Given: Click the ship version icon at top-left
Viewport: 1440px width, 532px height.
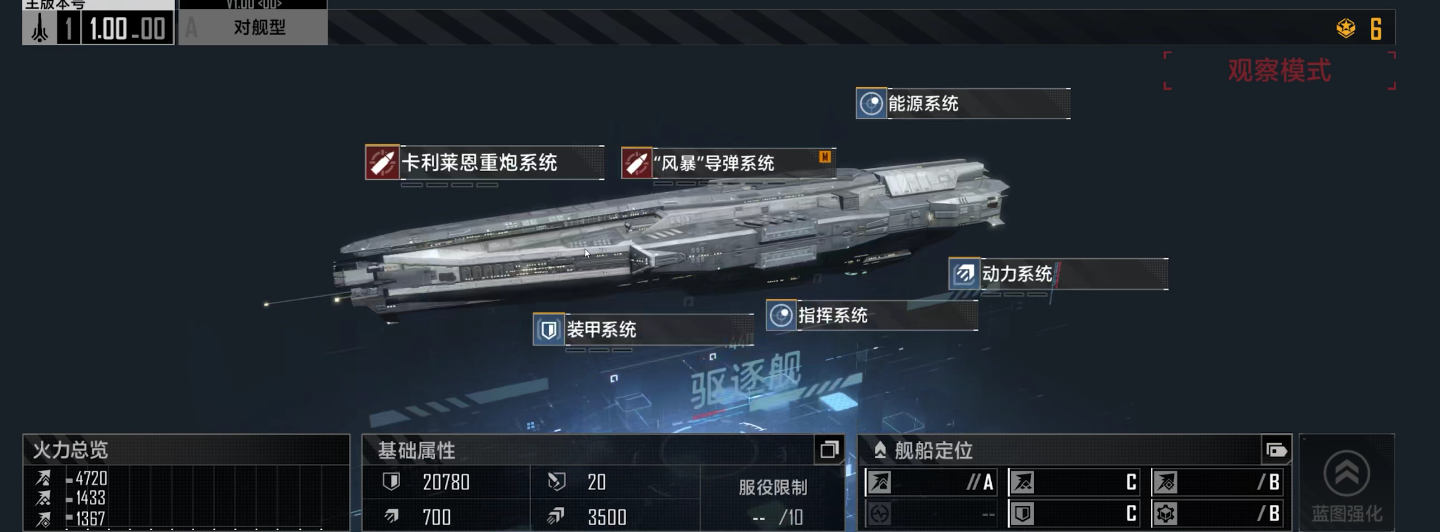Looking at the screenshot, I should click(x=40, y=28).
